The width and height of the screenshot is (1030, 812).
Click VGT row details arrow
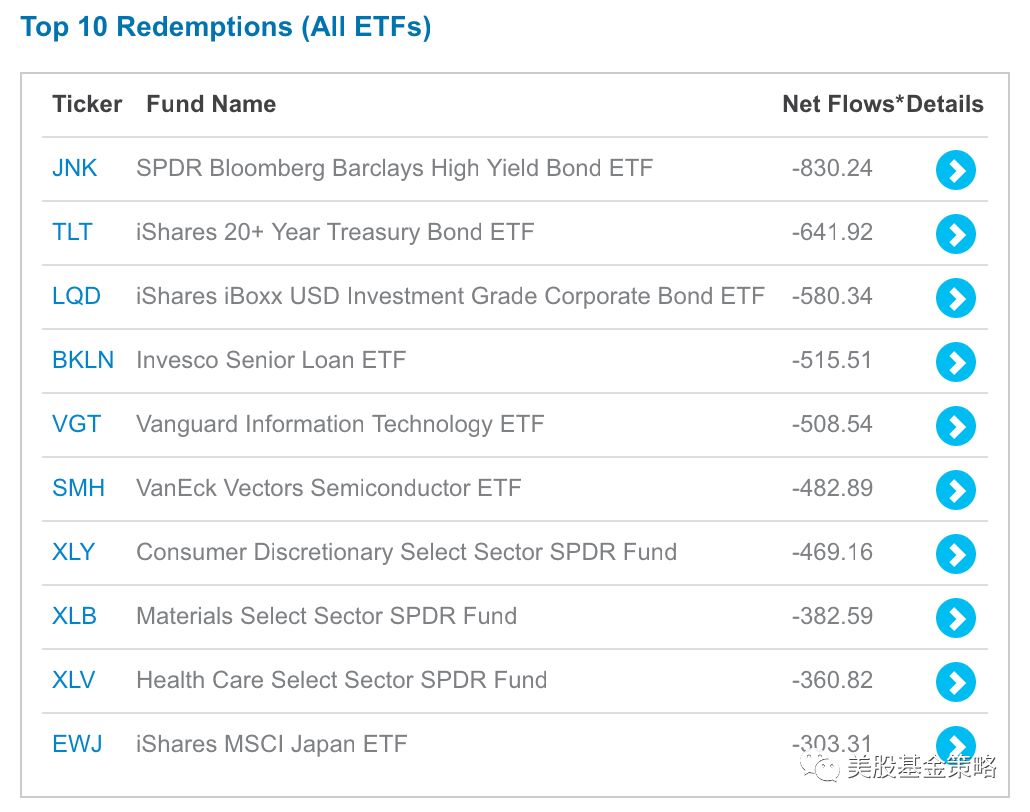click(x=955, y=426)
